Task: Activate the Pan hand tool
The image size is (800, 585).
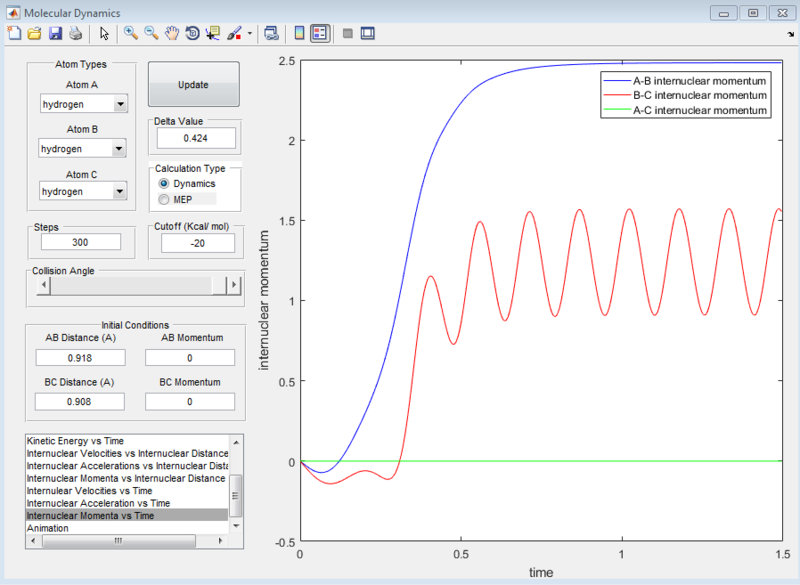Action: click(x=172, y=33)
